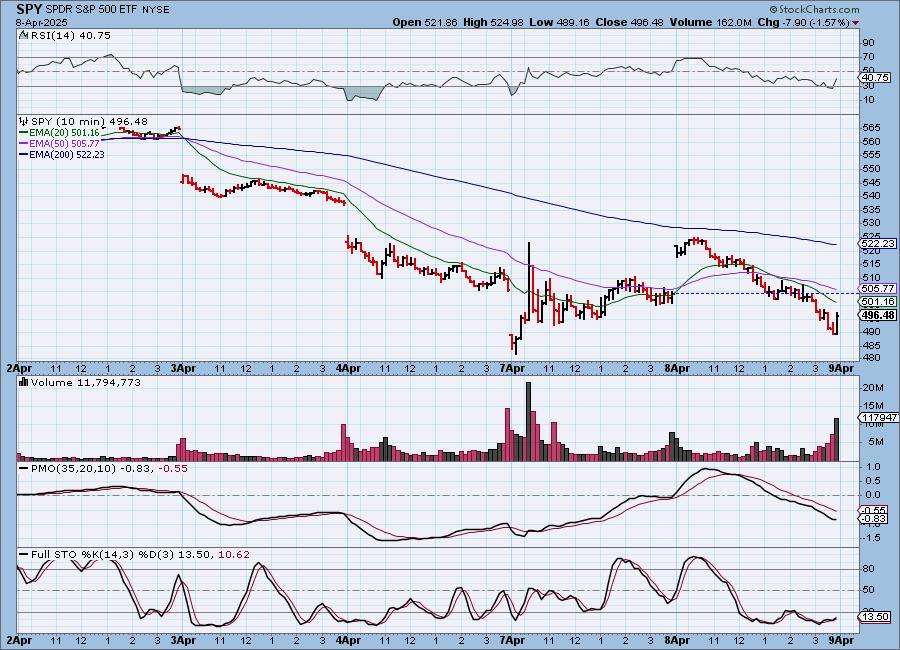This screenshot has width=900, height=650.
Task: Click the 8-Apr-2025 date in header
Action: 41,22
